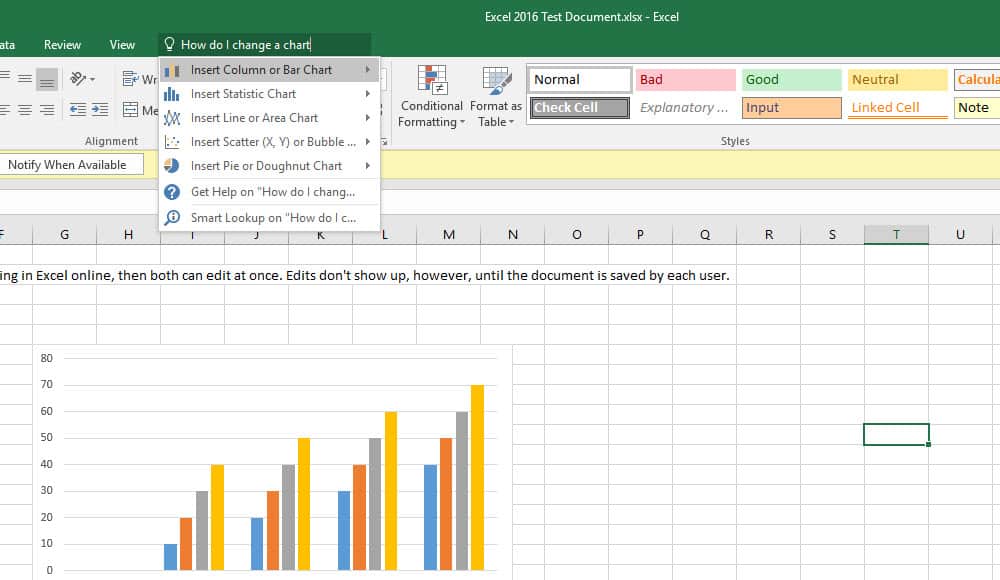
Task: Click the chart's "80" axis label
Action: pos(47,358)
